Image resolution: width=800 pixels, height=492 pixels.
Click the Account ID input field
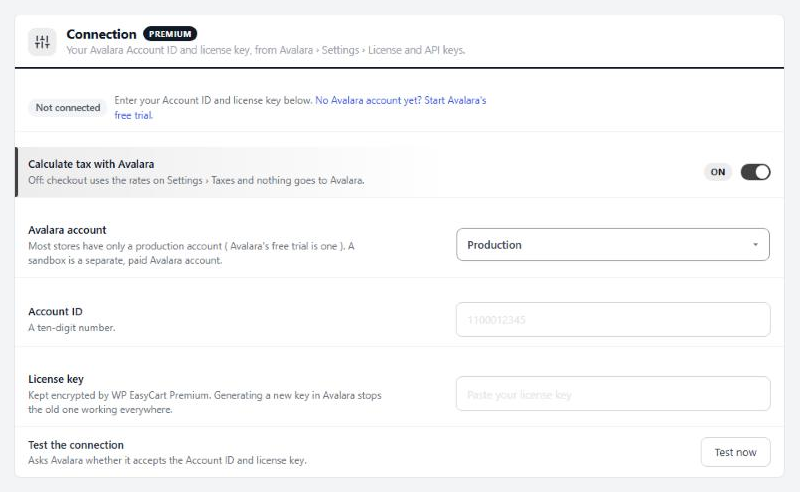[x=613, y=319]
